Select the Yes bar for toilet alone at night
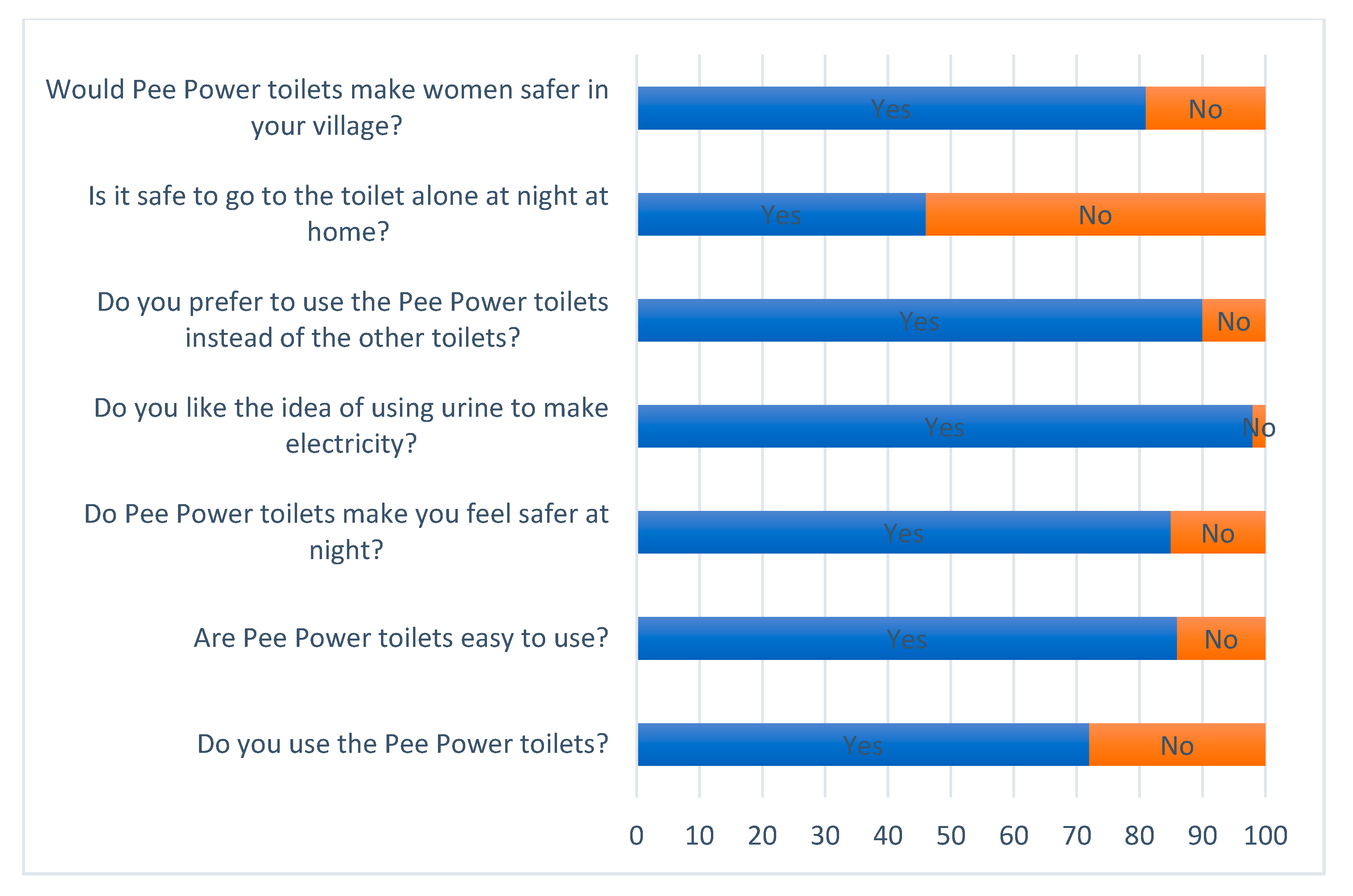1353x896 pixels. (x=781, y=214)
